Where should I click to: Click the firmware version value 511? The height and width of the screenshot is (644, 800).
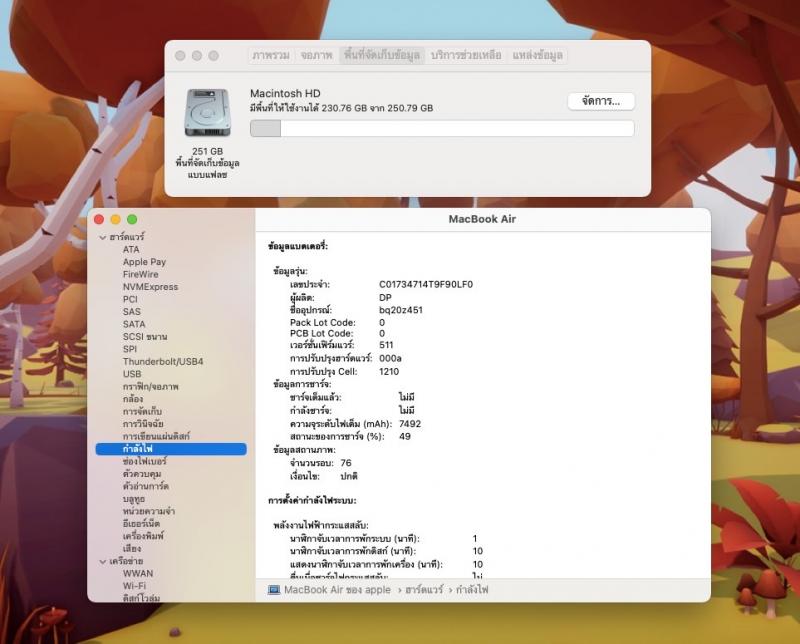point(386,345)
